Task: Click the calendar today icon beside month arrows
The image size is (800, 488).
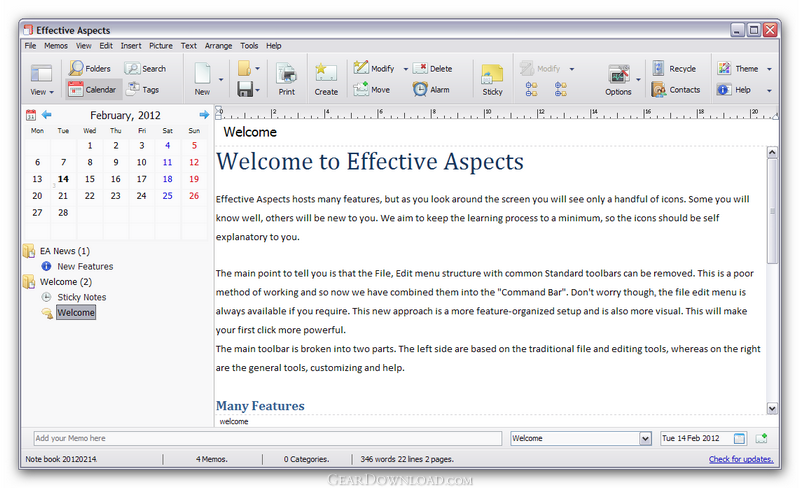Action: coord(31,115)
